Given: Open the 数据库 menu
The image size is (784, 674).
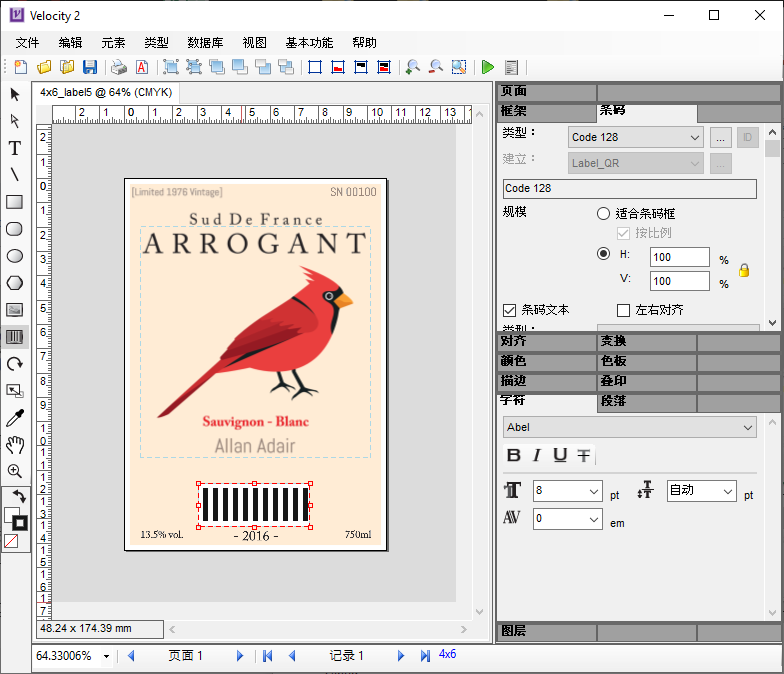Looking at the screenshot, I should (x=205, y=43).
